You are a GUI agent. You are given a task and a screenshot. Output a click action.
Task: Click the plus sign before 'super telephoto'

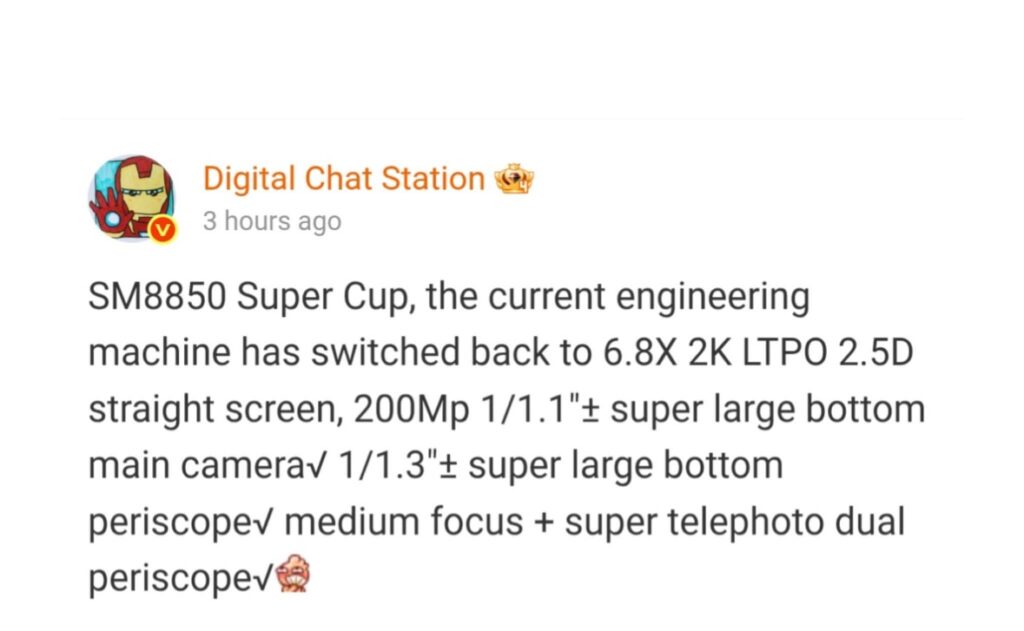click(x=544, y=523)
